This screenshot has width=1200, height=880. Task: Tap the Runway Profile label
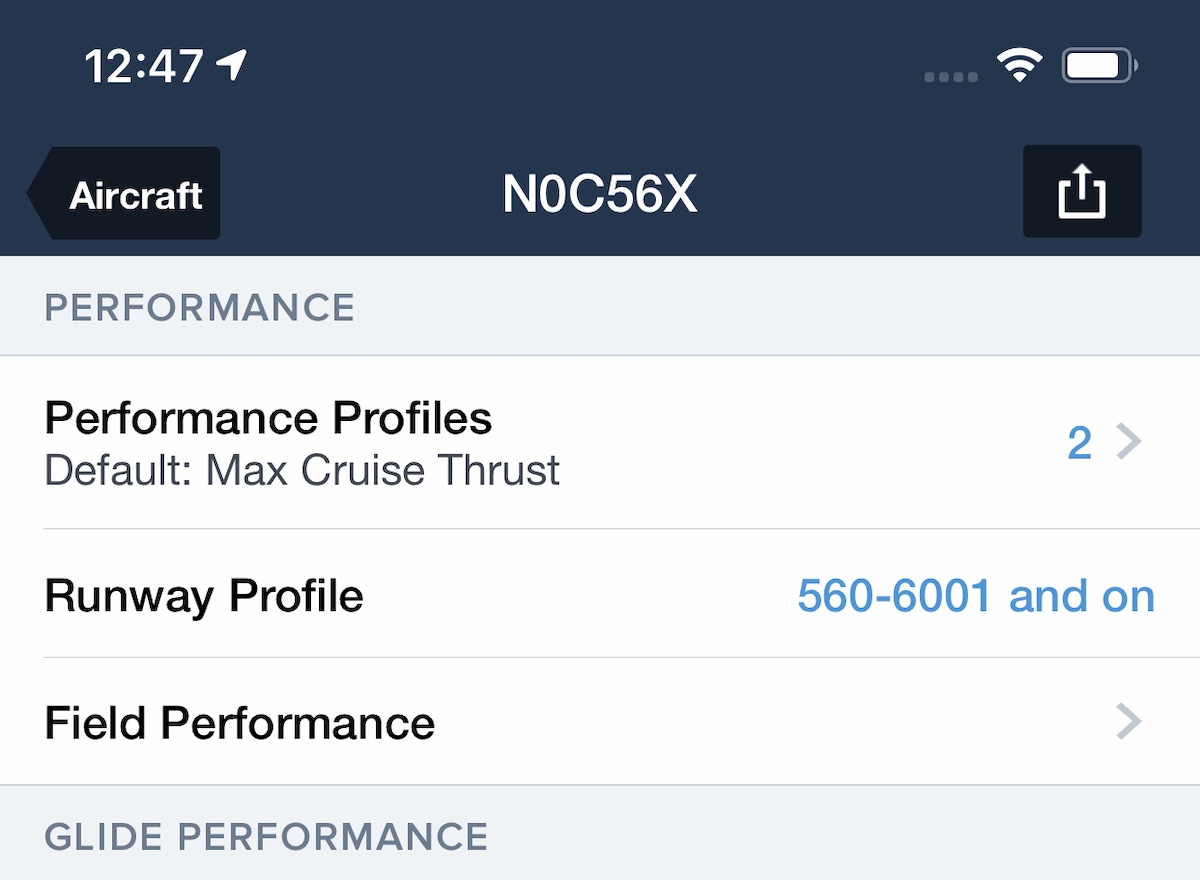(204, 596)
